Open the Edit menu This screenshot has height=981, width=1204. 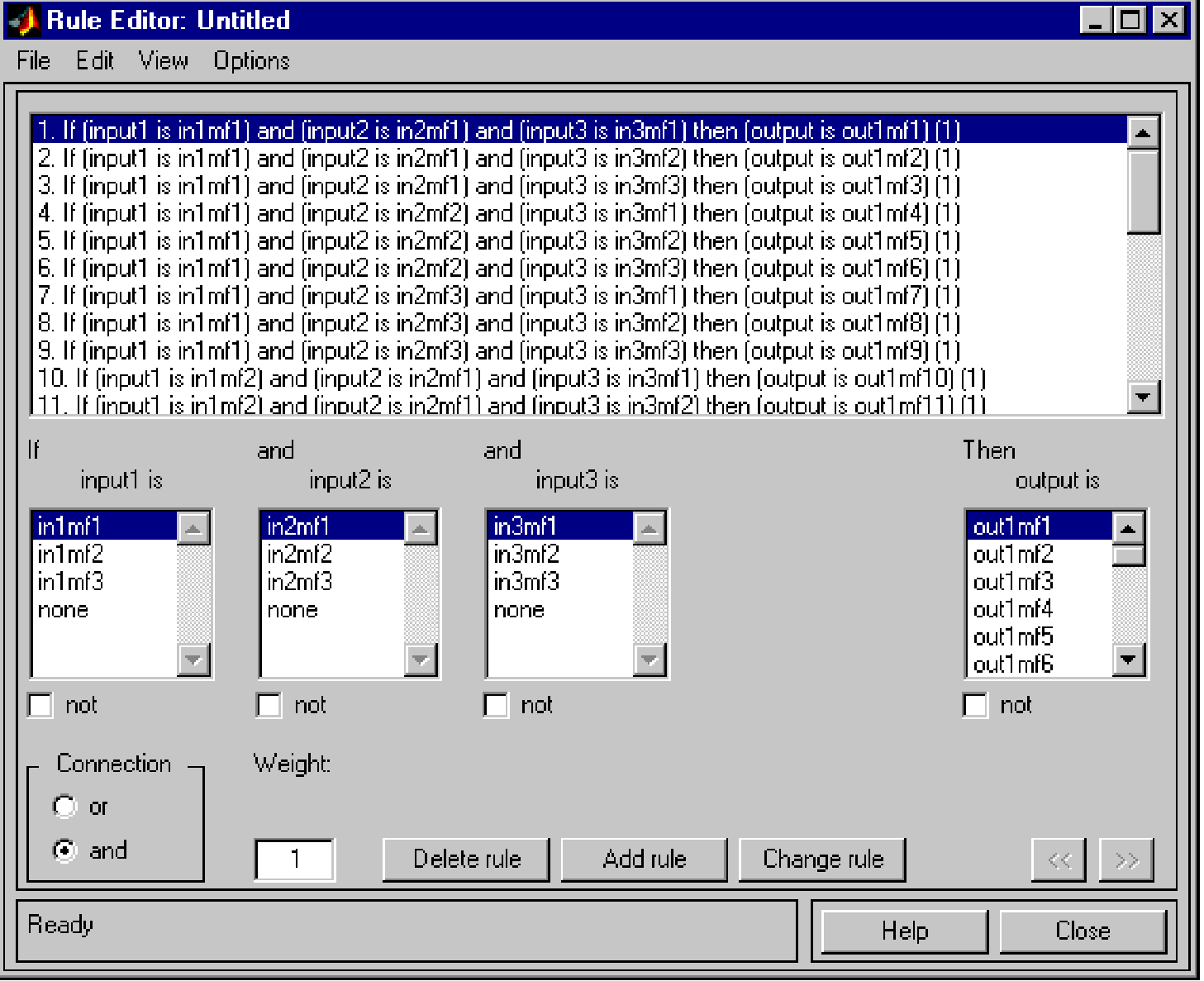point(95,61)
